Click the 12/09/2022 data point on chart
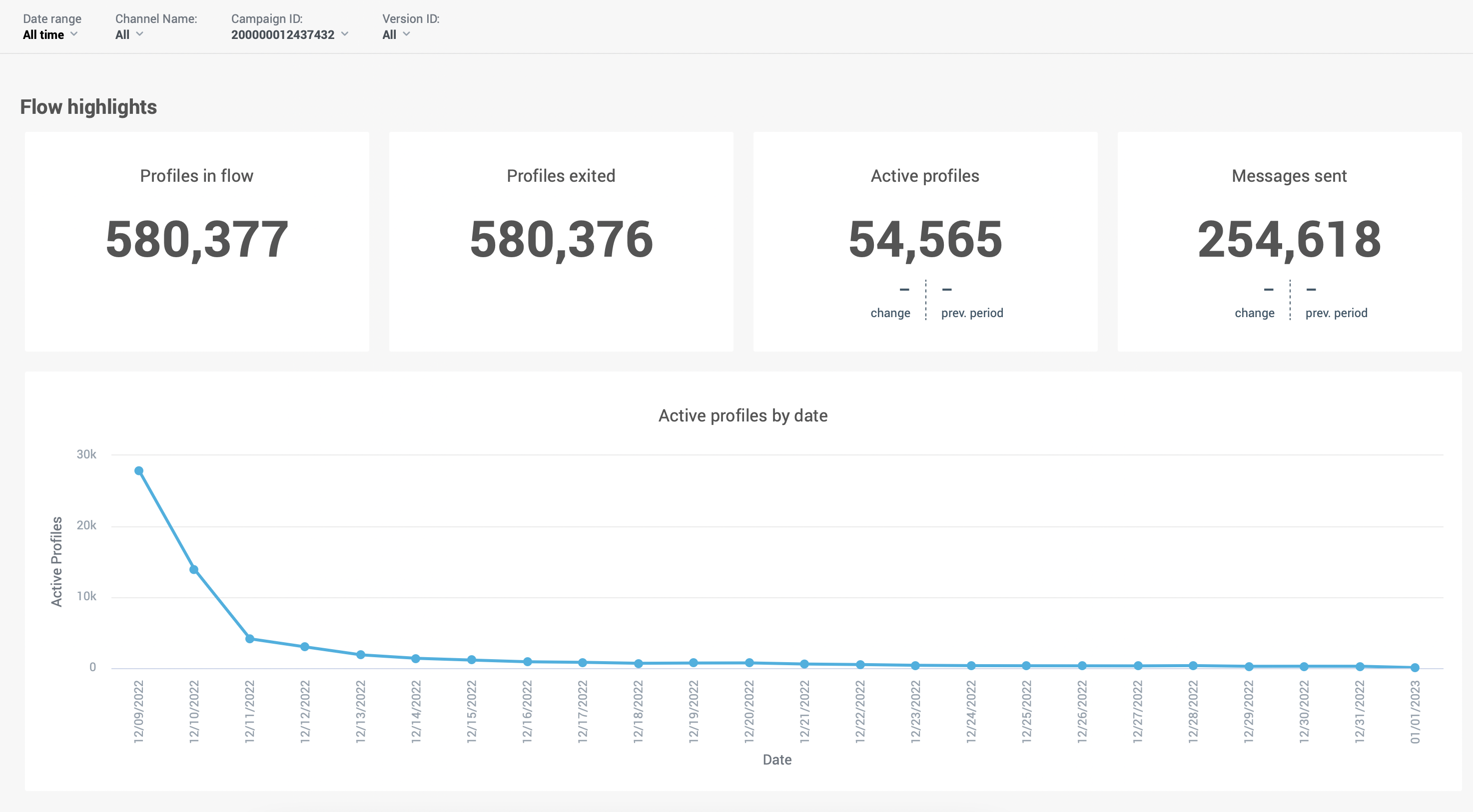 (139, 471)
